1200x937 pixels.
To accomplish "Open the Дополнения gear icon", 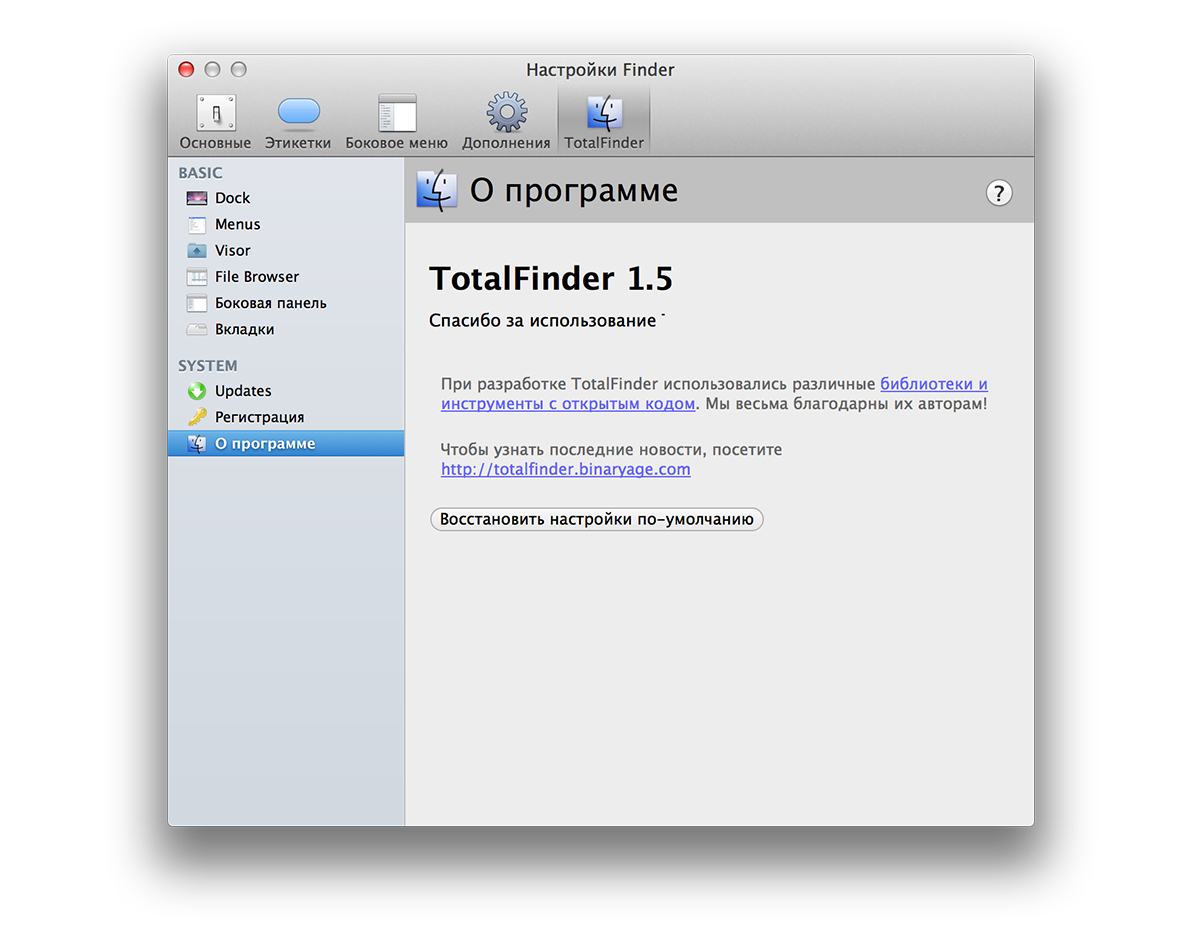I will pyautogui.click(x=506, y=113).
